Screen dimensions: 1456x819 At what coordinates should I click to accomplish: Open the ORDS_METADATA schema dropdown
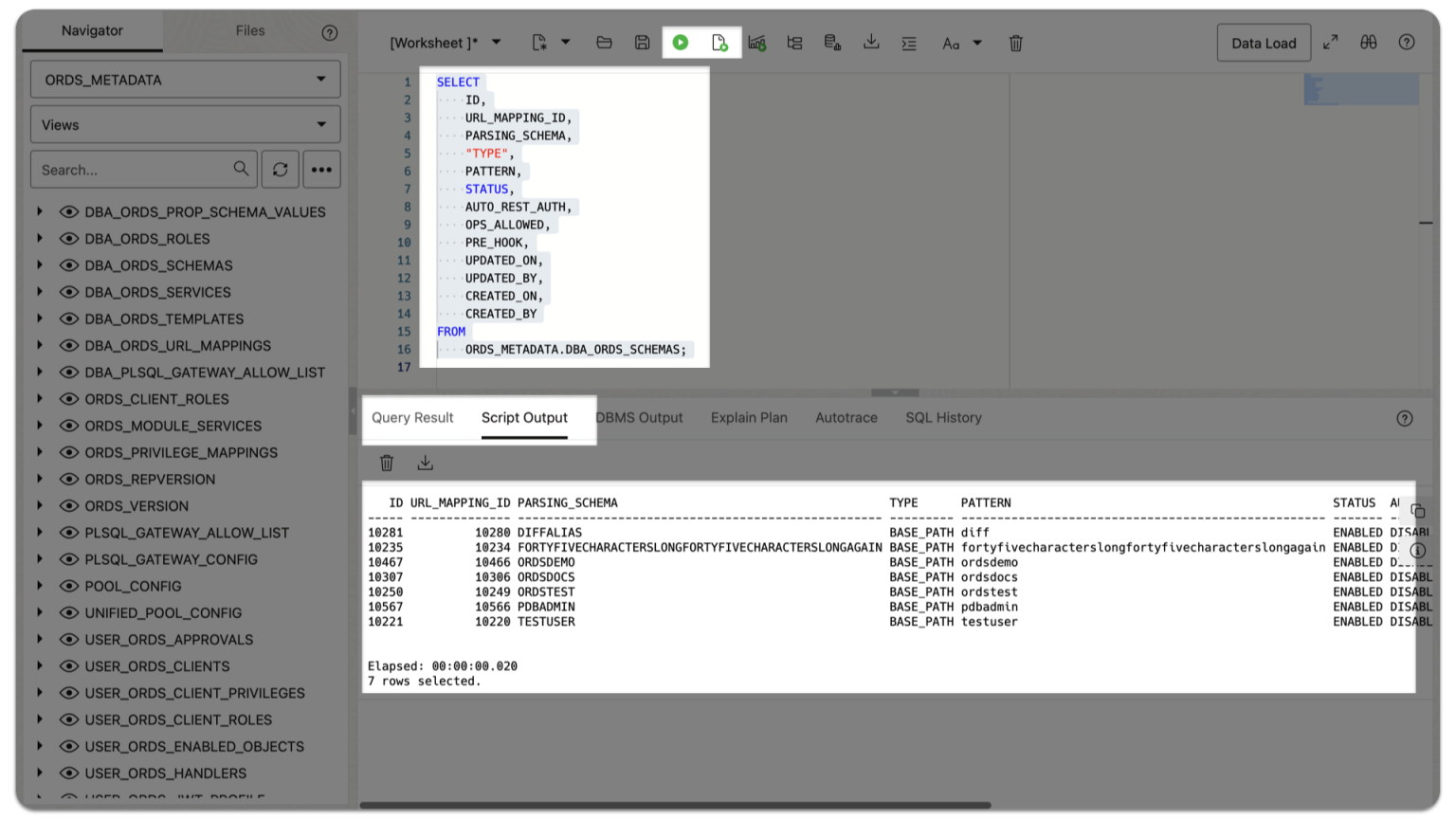[185, 79]
